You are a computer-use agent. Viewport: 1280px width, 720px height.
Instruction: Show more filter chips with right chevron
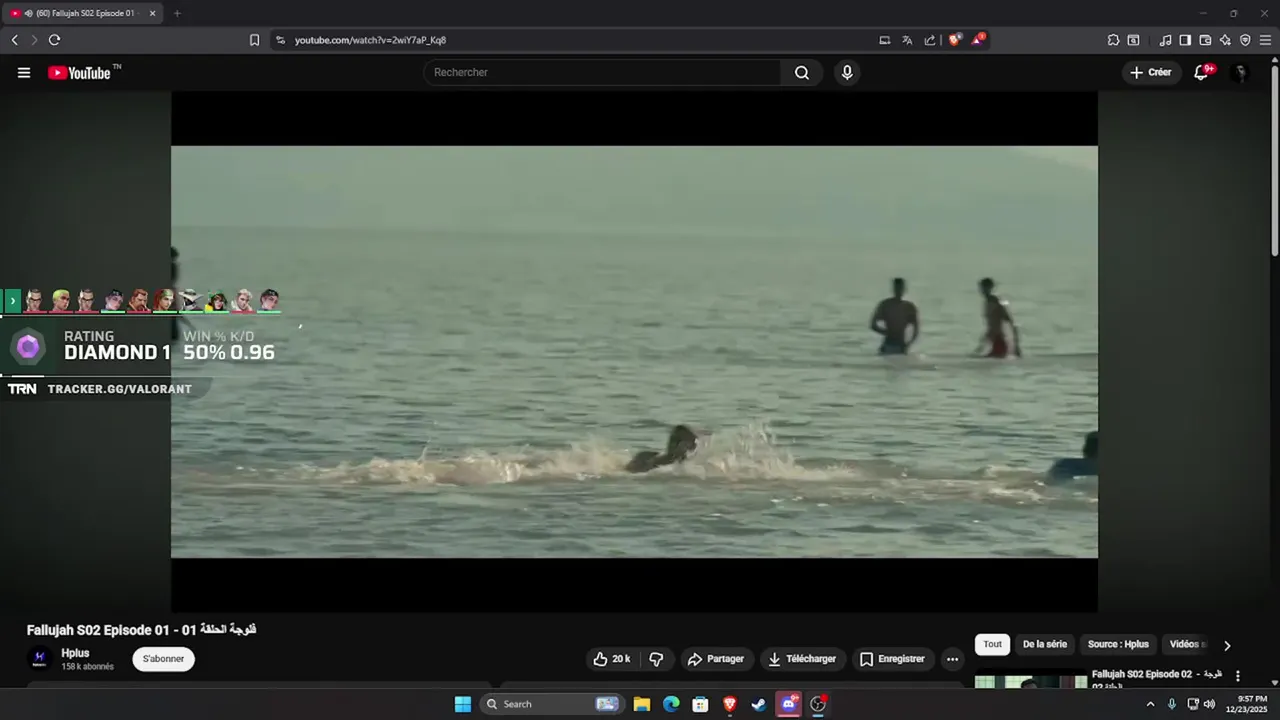tap(1227, 645)
